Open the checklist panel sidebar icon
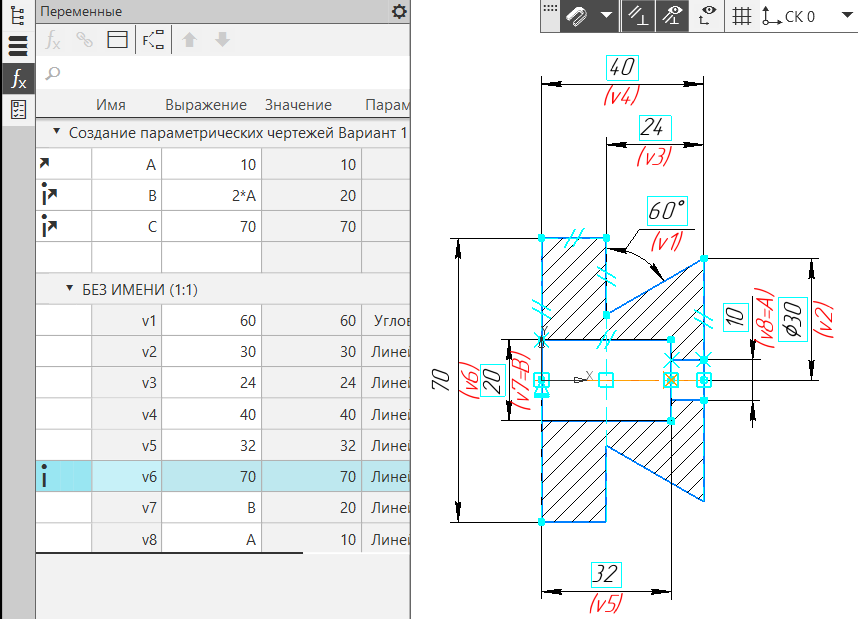This screenshot has height=619, width=858. point(18,109)
